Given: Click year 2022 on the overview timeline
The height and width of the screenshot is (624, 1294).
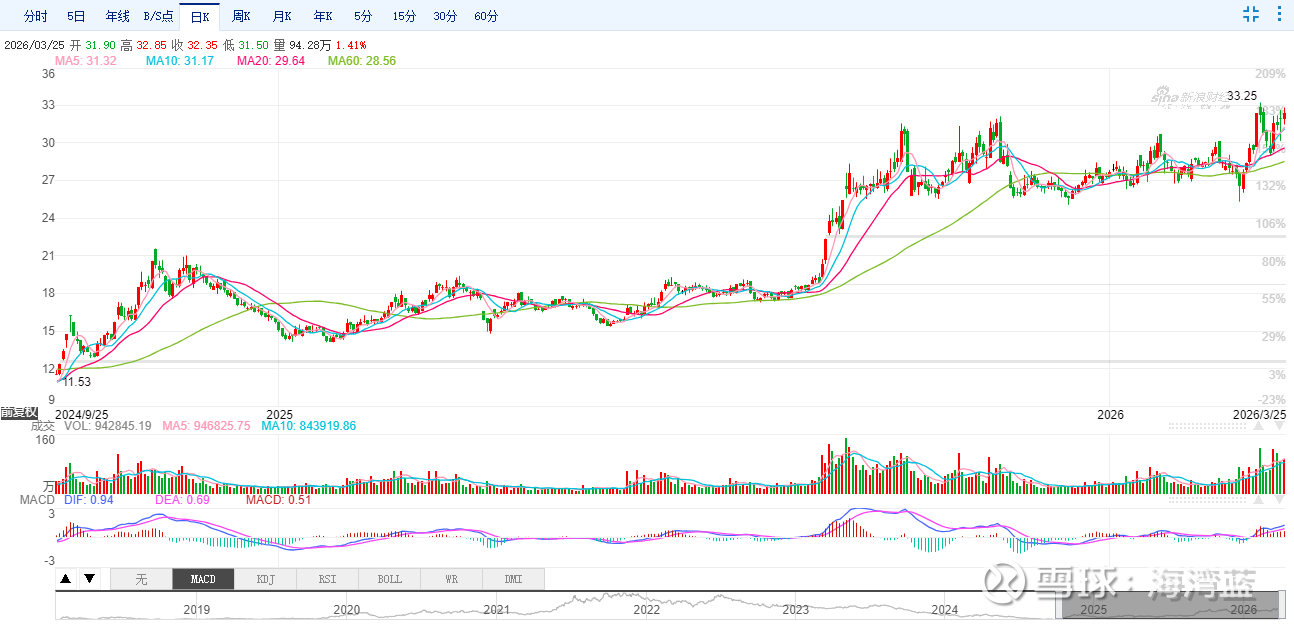Looking at the screenshot, I should (646, 609).
